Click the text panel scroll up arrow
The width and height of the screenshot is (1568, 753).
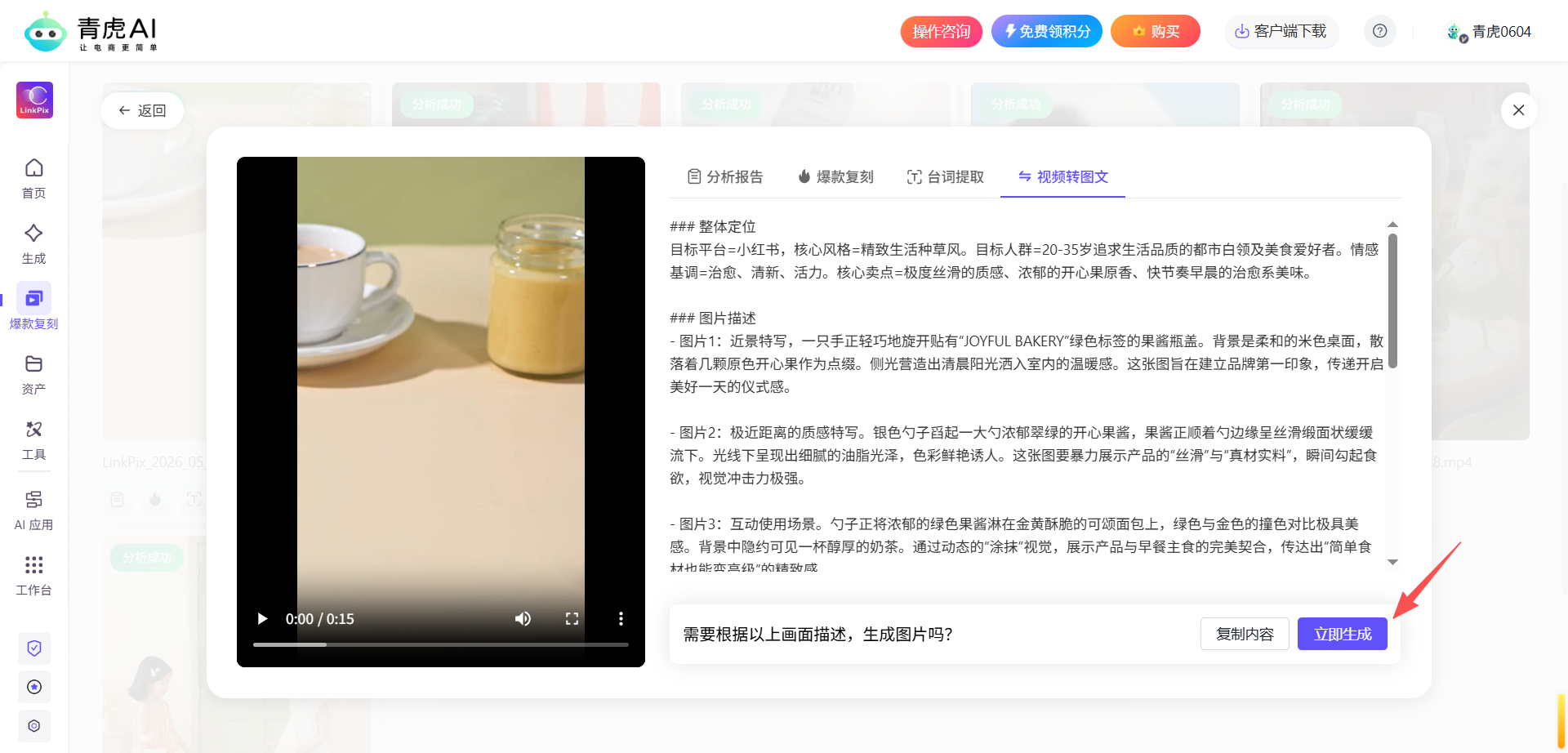click(x=1393, y=224)
